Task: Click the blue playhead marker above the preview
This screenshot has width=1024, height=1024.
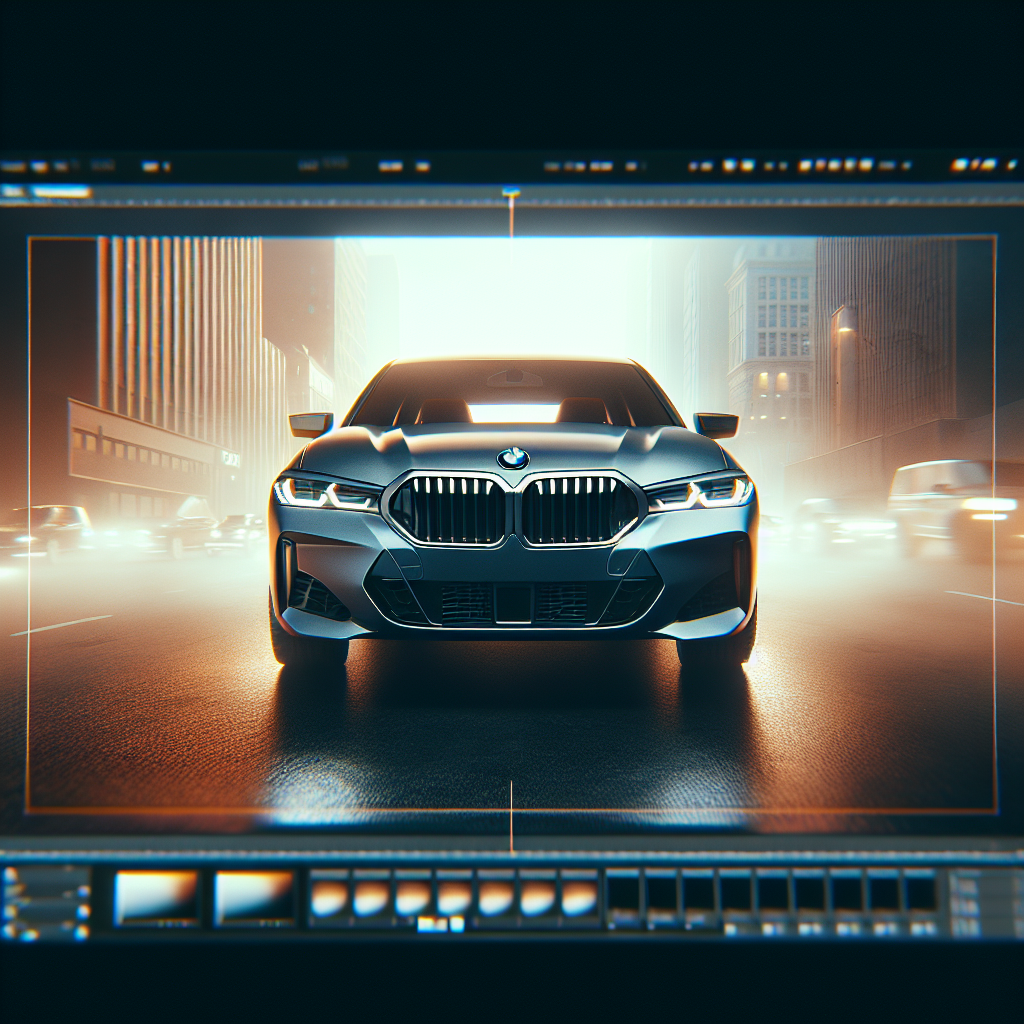Action: tap(511, 191)
